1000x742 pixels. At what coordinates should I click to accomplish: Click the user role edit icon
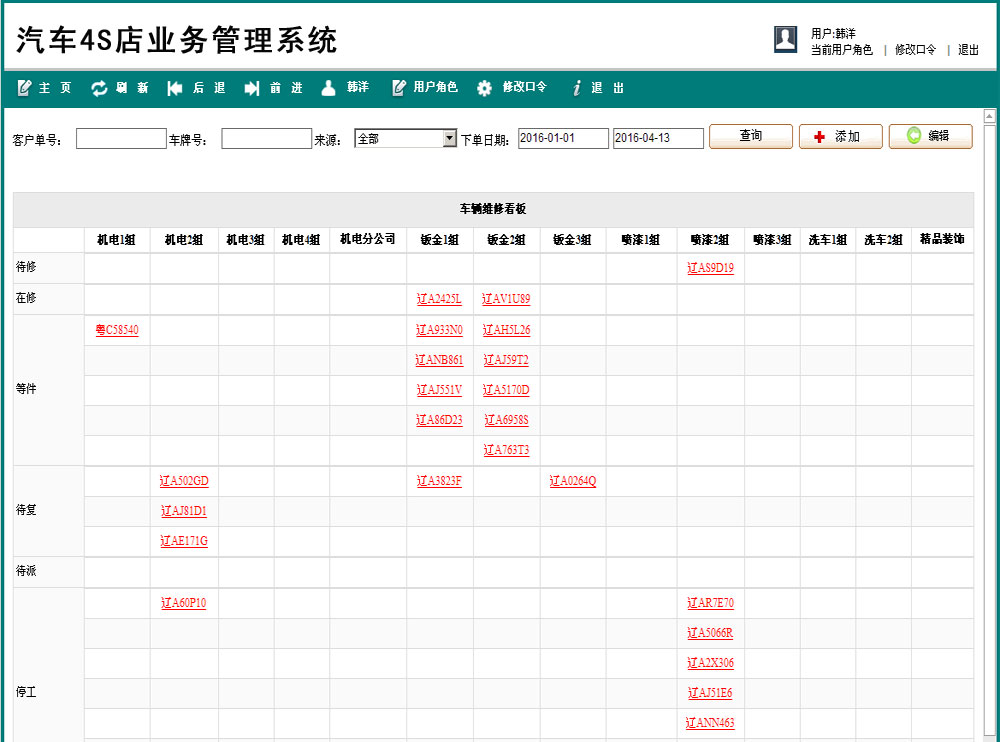coord(399,88)
